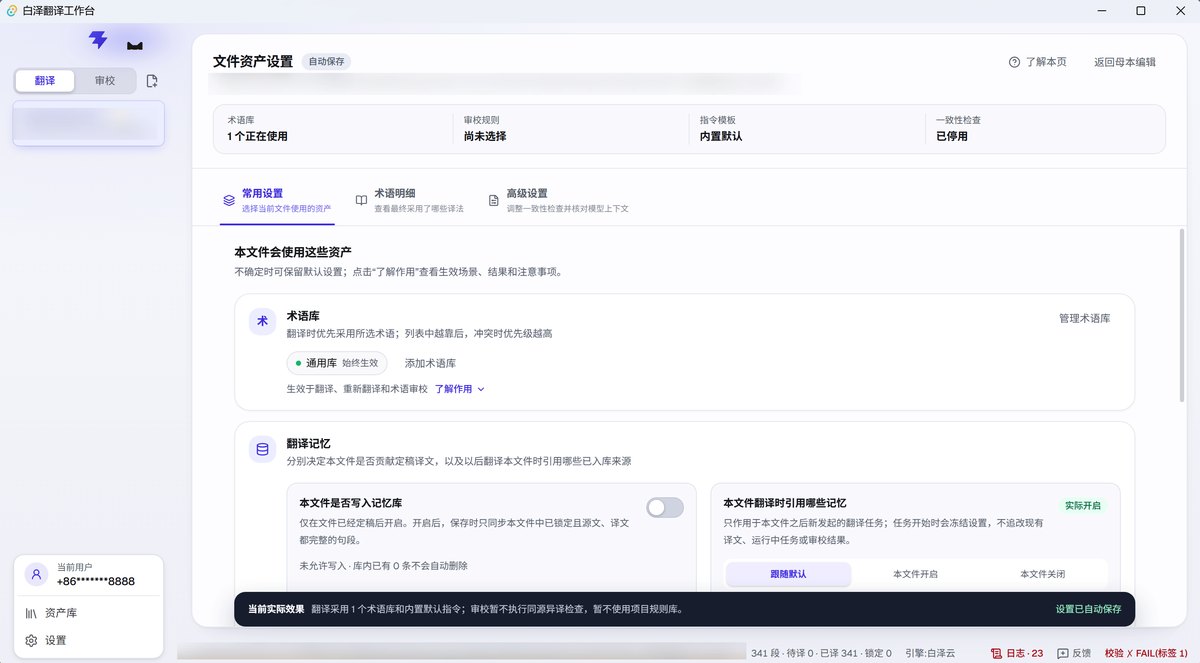The height and width of the screenshot is (663, 1200).
Task: Switch to the 翻译 mode tab
Action: pyautogui.click(x=45, y=81)
